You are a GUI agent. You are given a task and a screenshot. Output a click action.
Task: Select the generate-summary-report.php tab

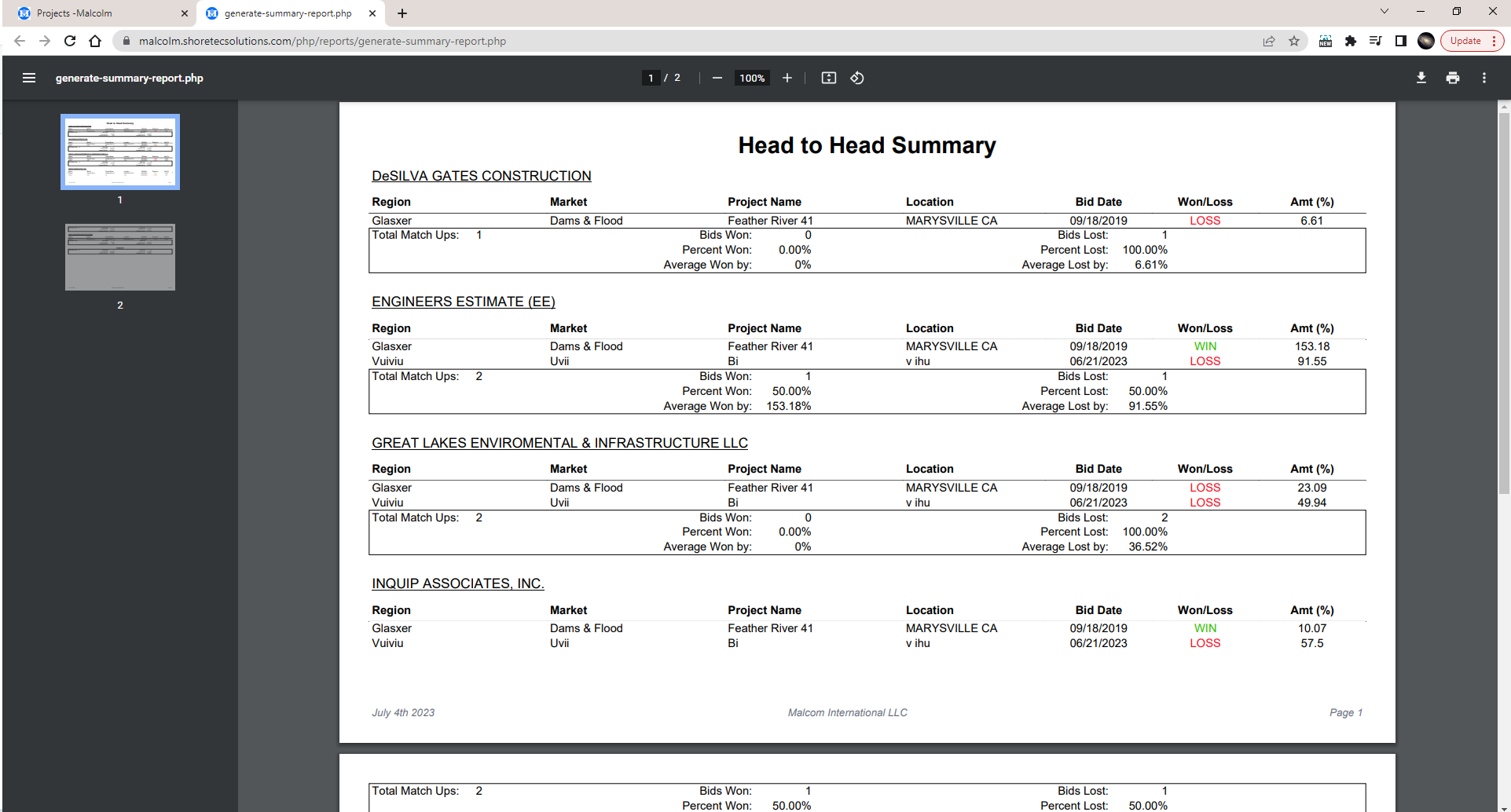(291, 13)
